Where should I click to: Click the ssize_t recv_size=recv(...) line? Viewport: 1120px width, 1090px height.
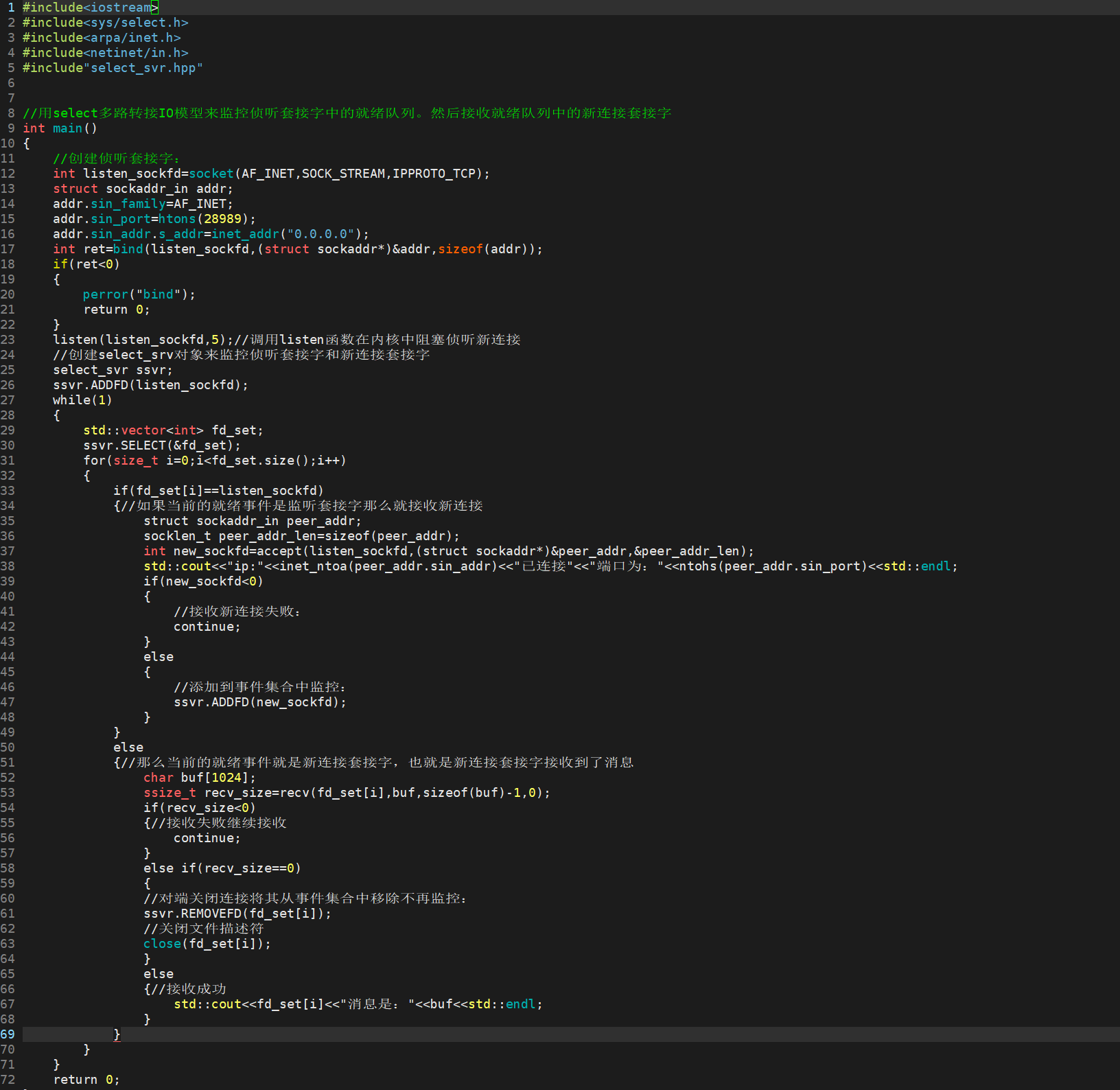347,793
